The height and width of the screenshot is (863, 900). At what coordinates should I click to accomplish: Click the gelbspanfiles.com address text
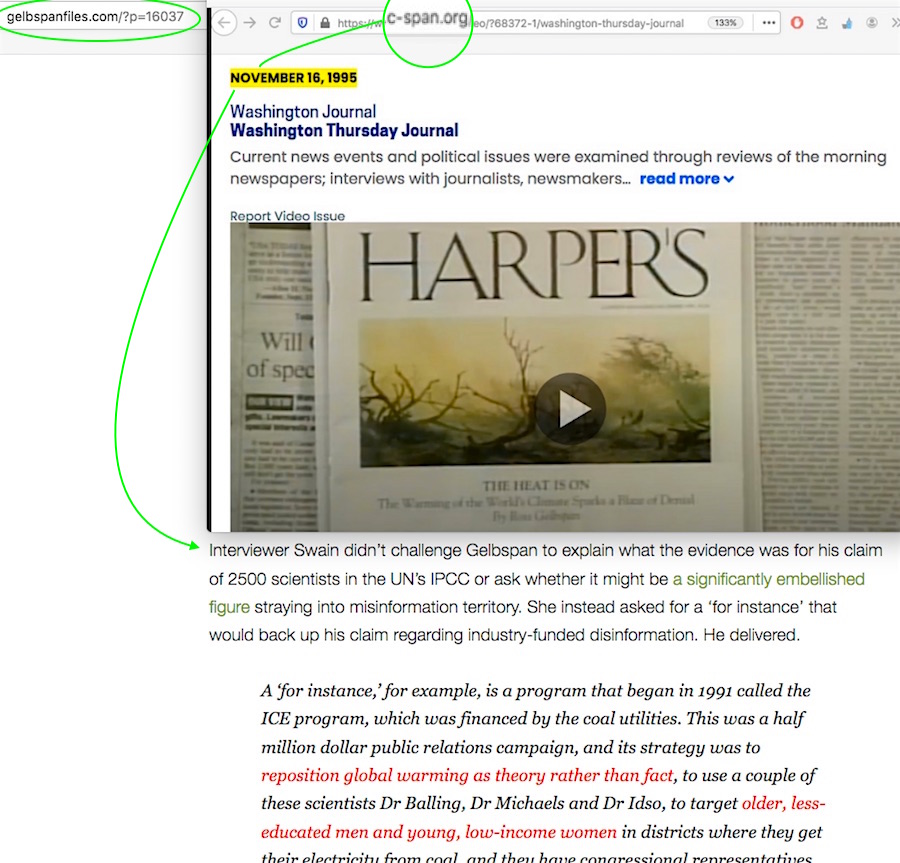point(95,18)
